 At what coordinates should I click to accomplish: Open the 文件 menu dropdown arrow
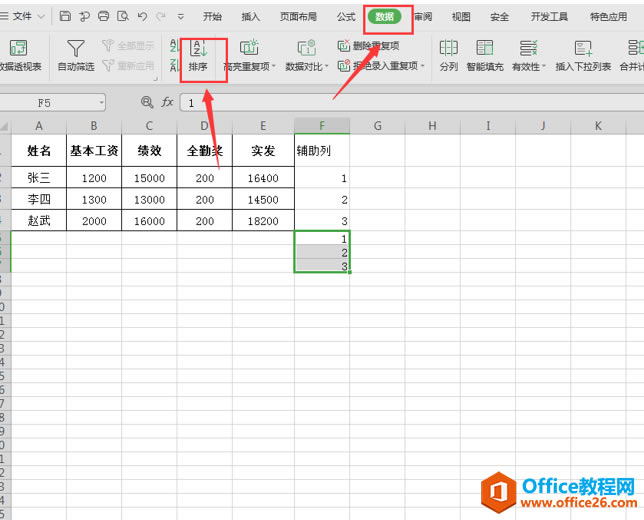(41, 16)
